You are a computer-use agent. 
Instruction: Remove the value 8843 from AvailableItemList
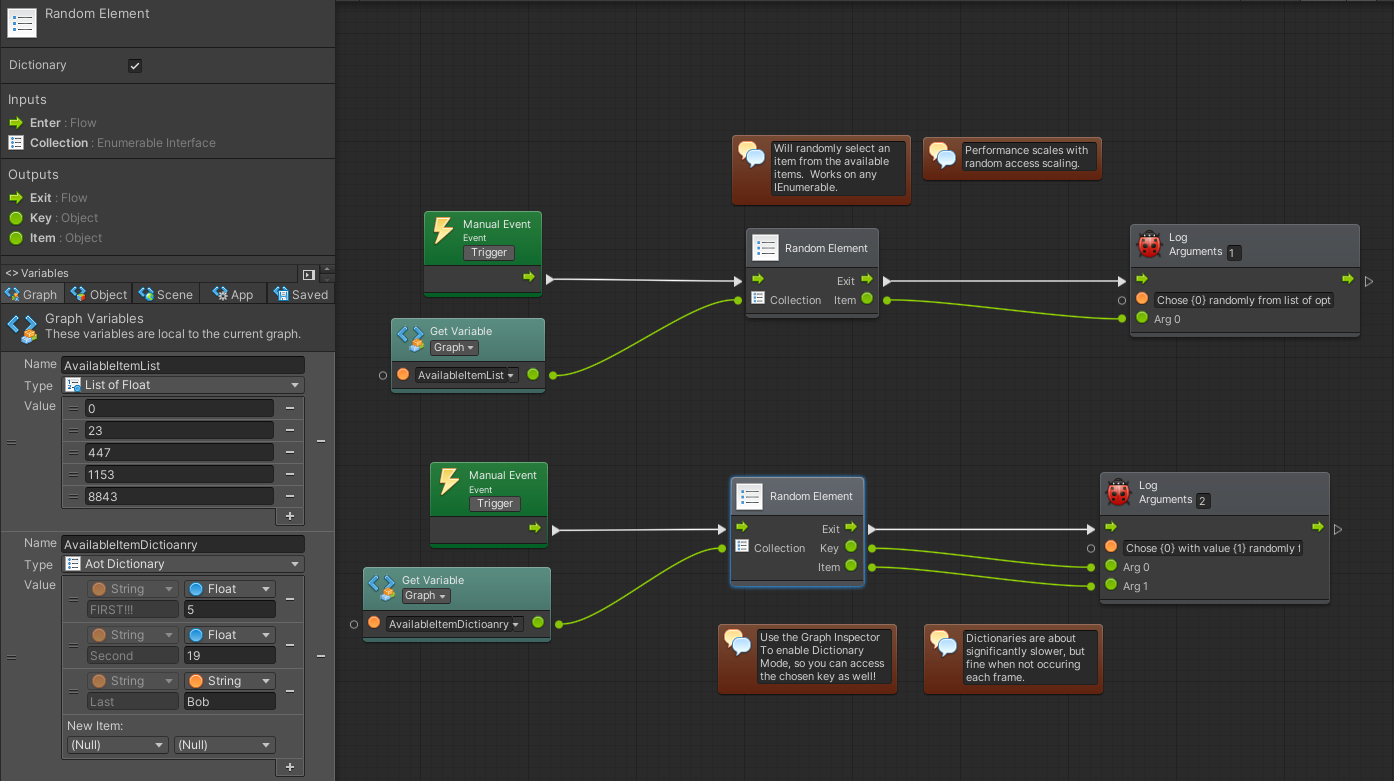[289, 496]
